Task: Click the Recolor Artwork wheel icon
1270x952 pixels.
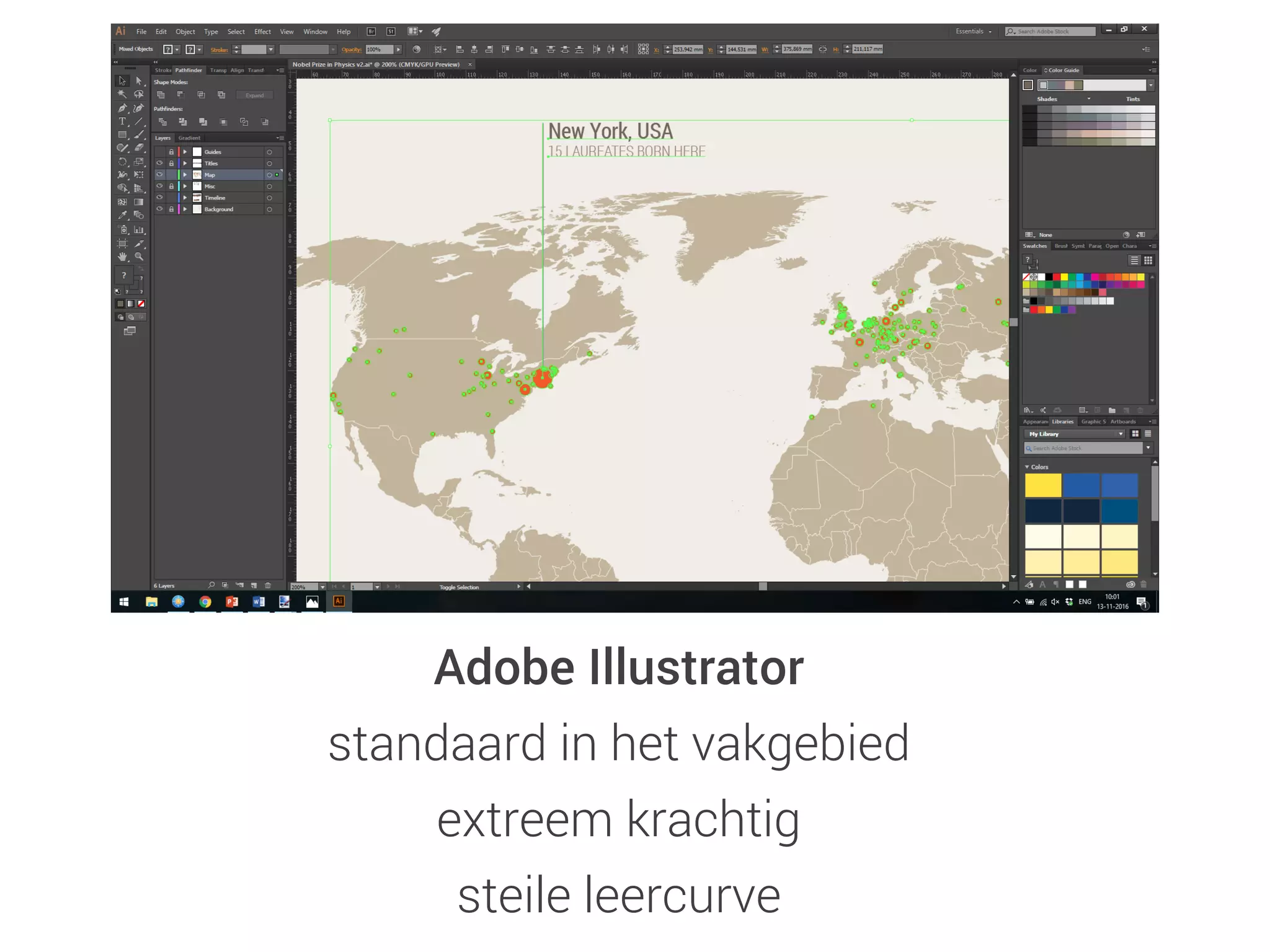Action: pos(417,50)
